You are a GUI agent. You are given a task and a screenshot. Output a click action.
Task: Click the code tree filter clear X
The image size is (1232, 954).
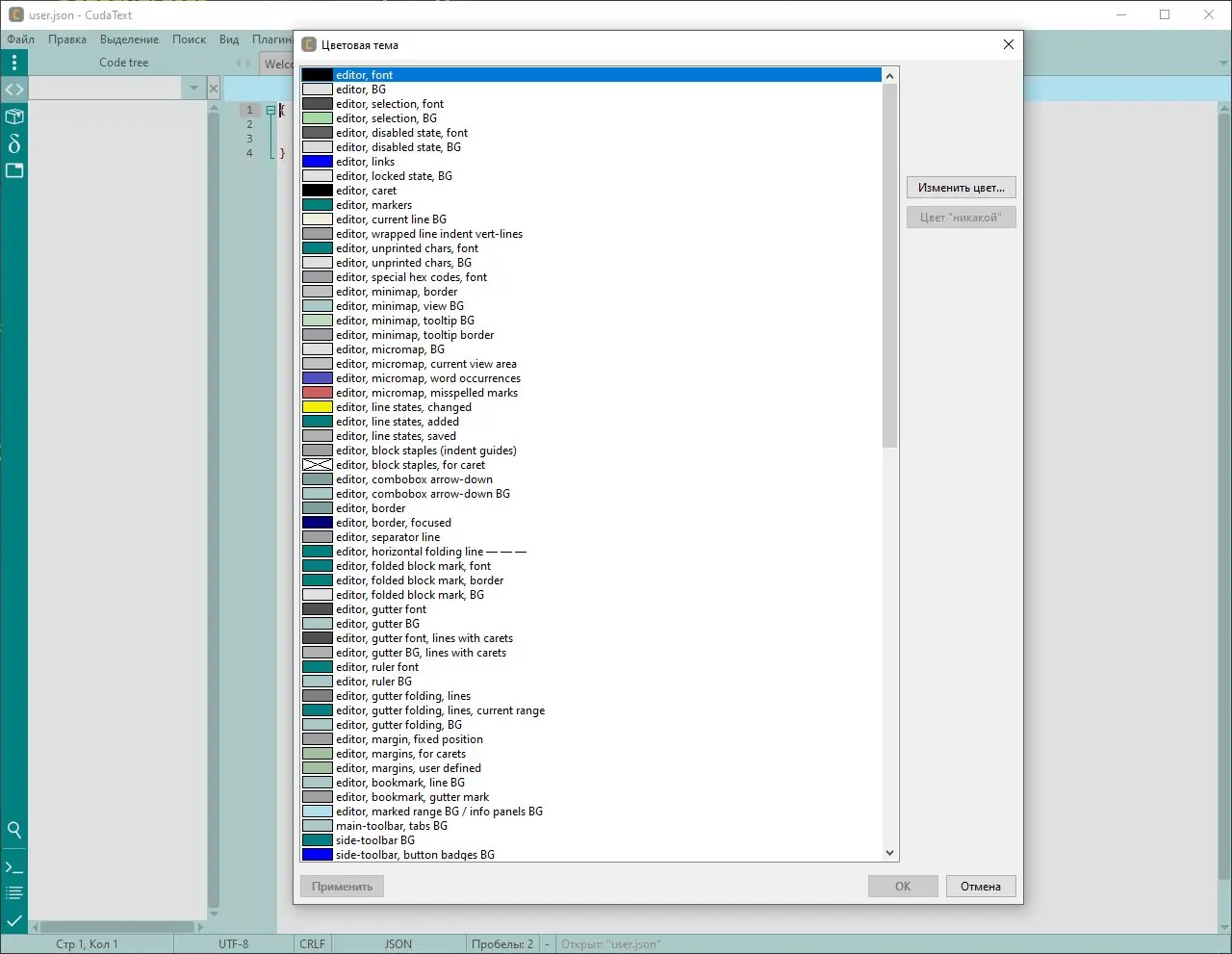click(x=214, y=89)
